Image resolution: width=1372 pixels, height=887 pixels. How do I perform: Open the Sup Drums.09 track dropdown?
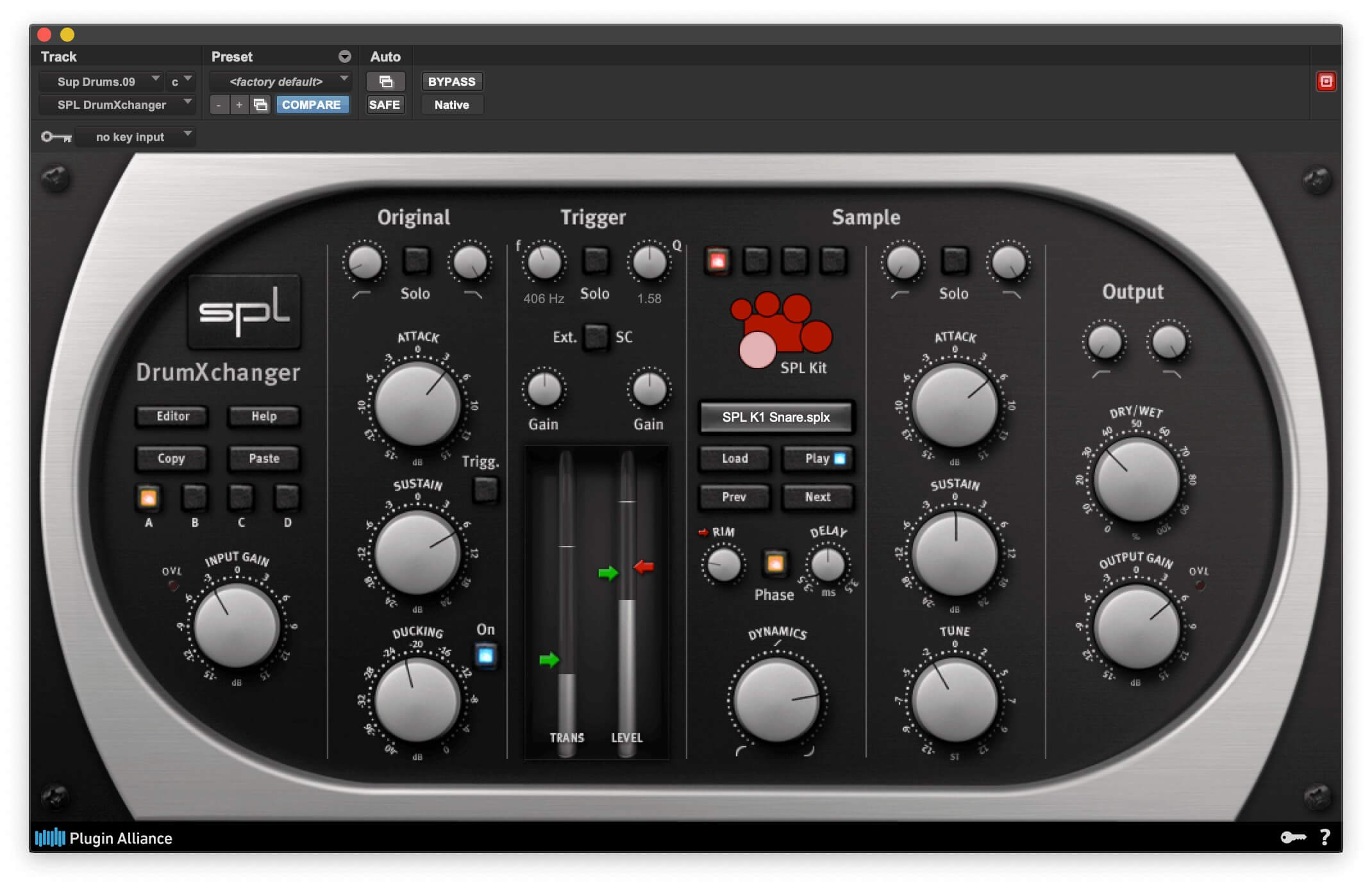(101, 81)
